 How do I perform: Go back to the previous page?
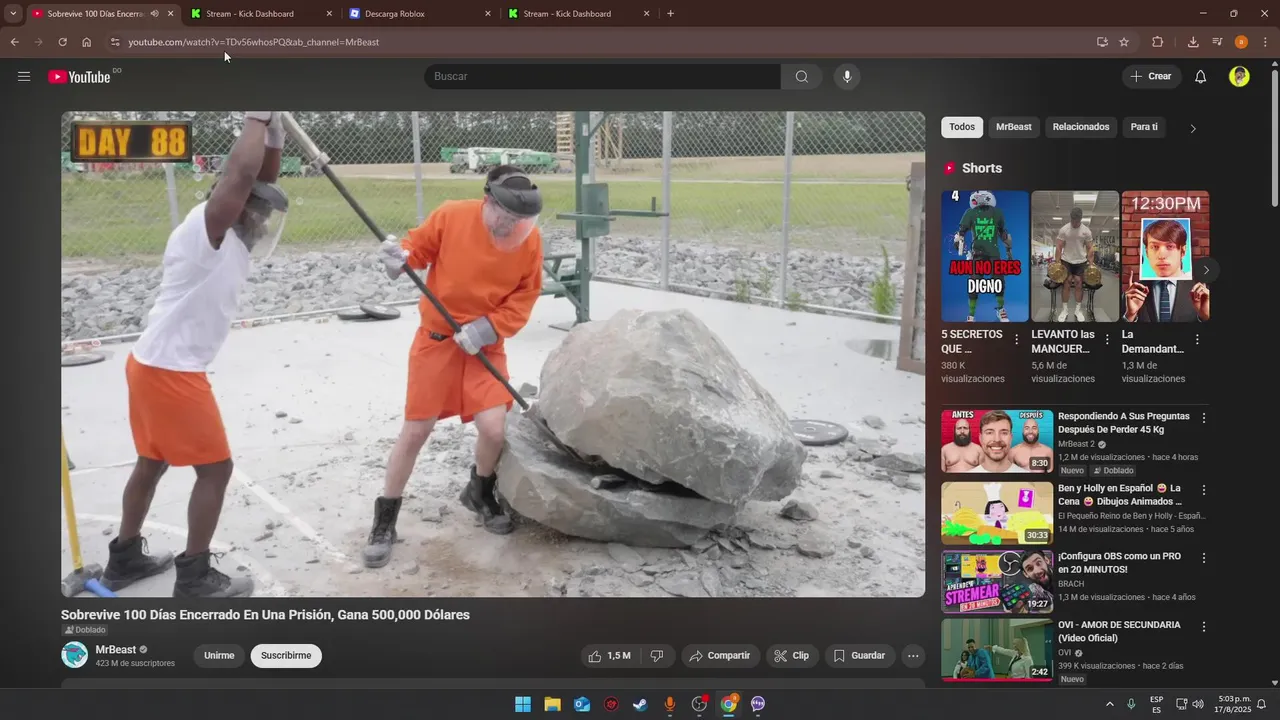coord(14,42)
